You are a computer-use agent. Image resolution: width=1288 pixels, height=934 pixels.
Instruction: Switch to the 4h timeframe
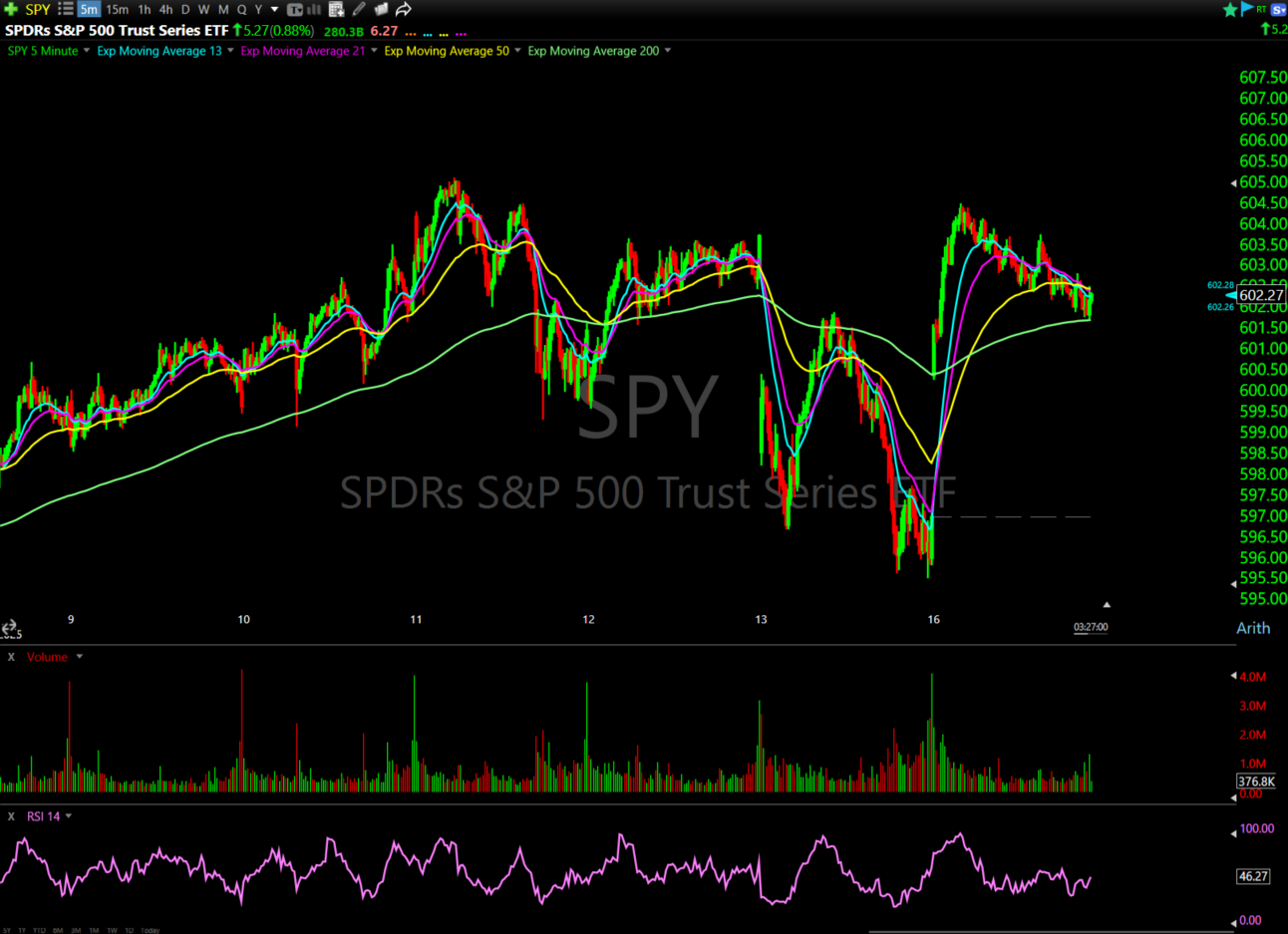pos(166,9)
